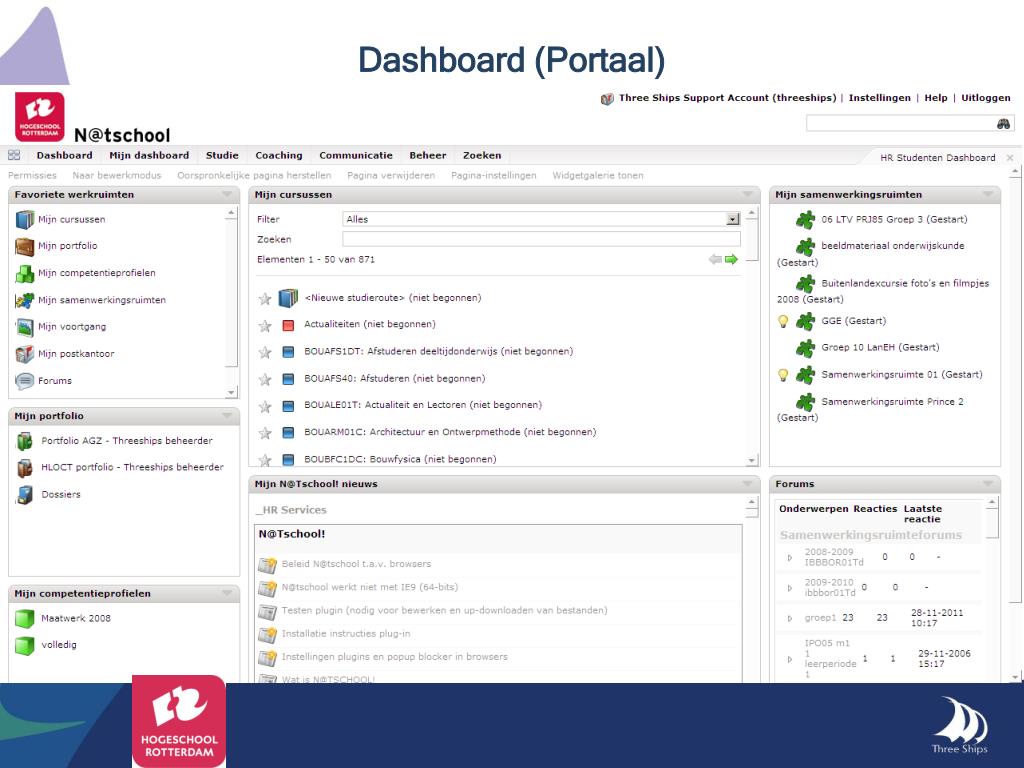Click the HLOCT portfolio icon
Screen dimensions: 1024x768
pos(25,468)
